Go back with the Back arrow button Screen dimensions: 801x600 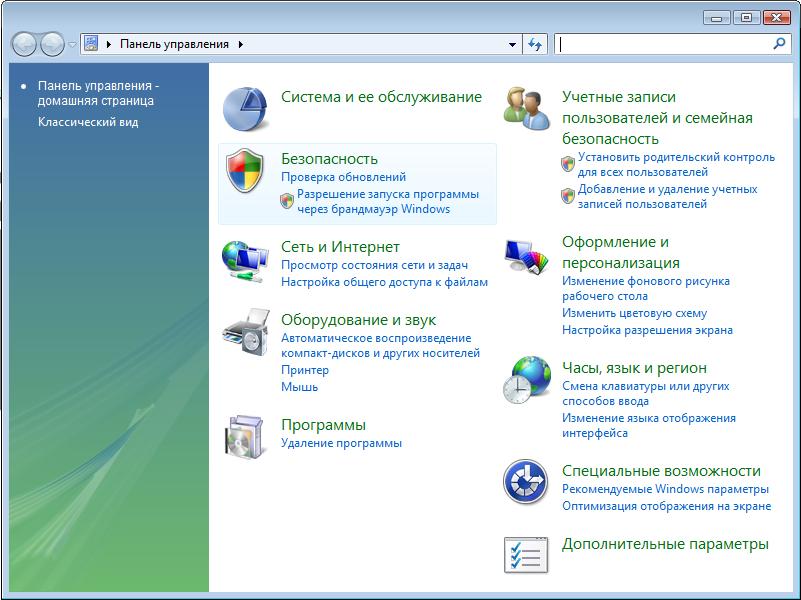[x=23, y=44]
